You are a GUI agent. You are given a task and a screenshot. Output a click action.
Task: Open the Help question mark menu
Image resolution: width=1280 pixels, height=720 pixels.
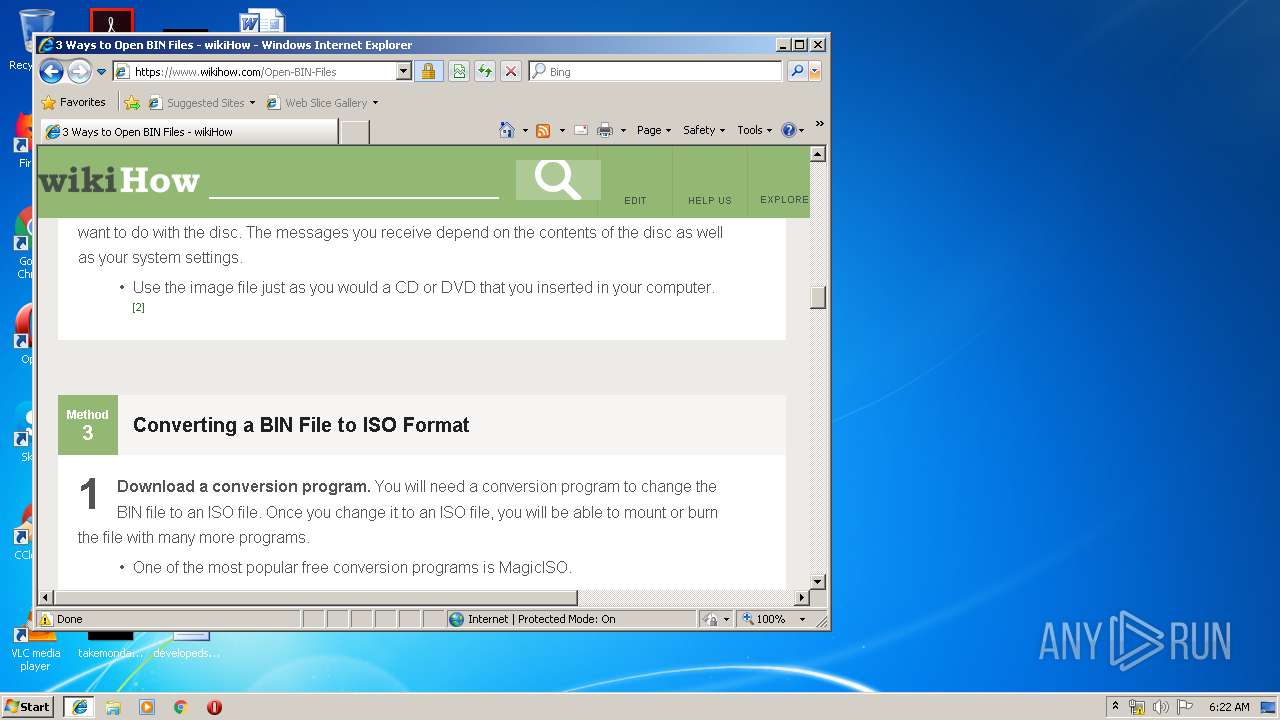click(x=792, y=130)
